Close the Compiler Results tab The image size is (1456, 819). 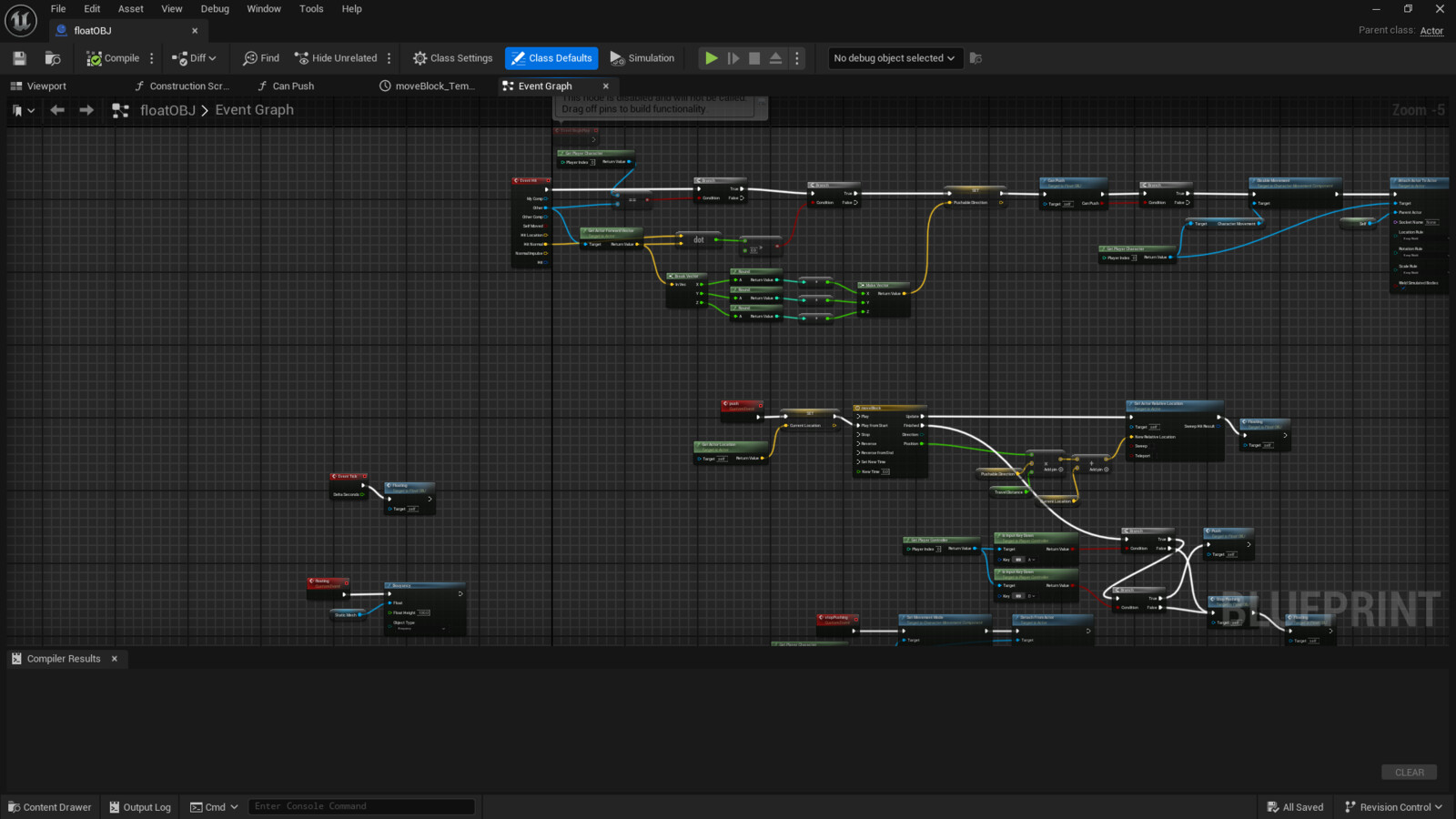[x=115, y=659]
